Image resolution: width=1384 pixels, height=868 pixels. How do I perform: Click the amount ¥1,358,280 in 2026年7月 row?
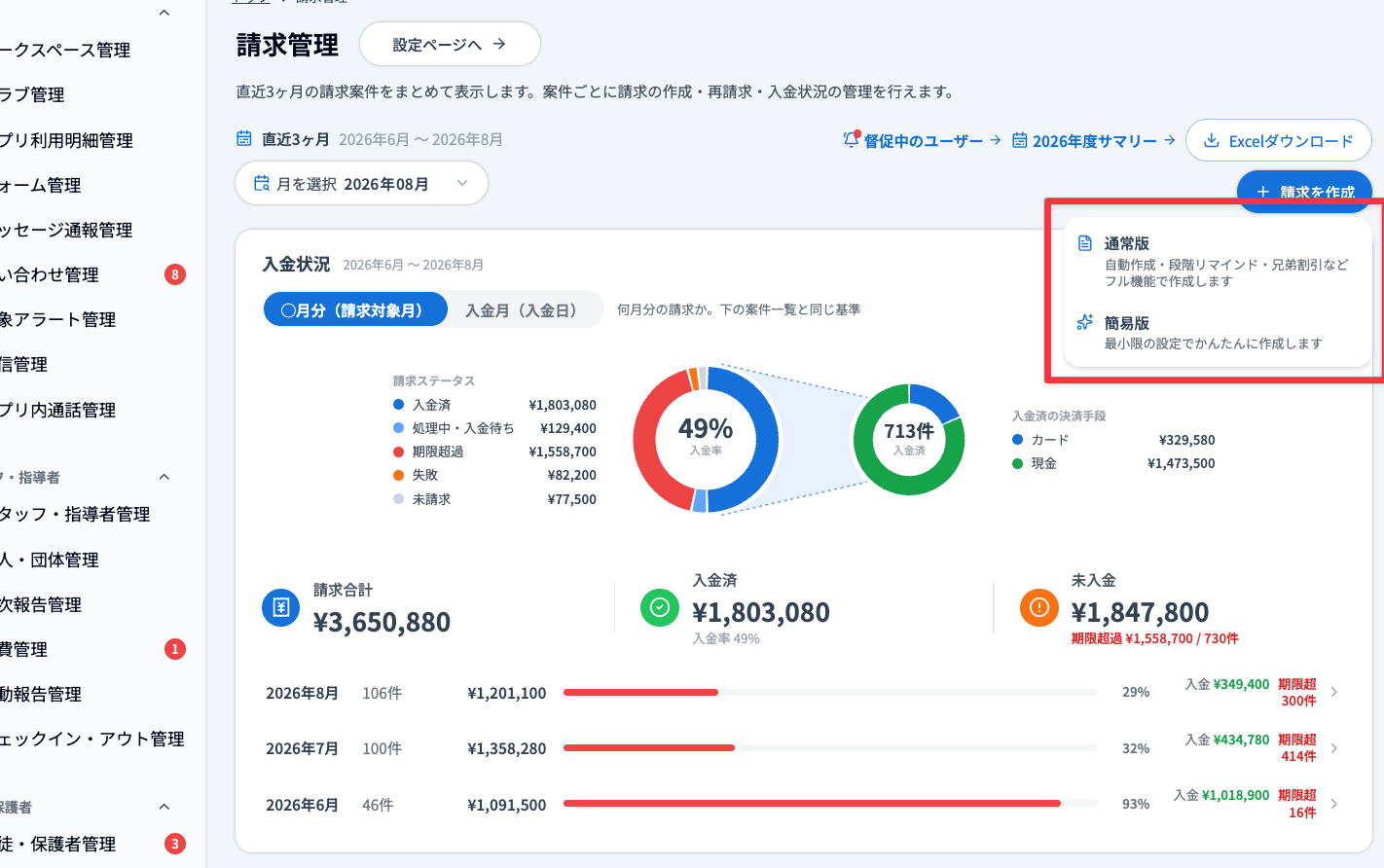click(507, 748)
